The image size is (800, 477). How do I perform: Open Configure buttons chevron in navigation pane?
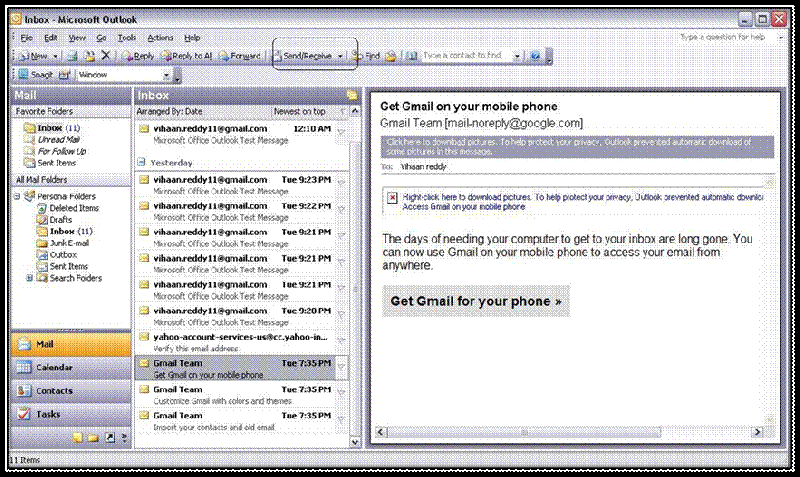click(124, 437)
